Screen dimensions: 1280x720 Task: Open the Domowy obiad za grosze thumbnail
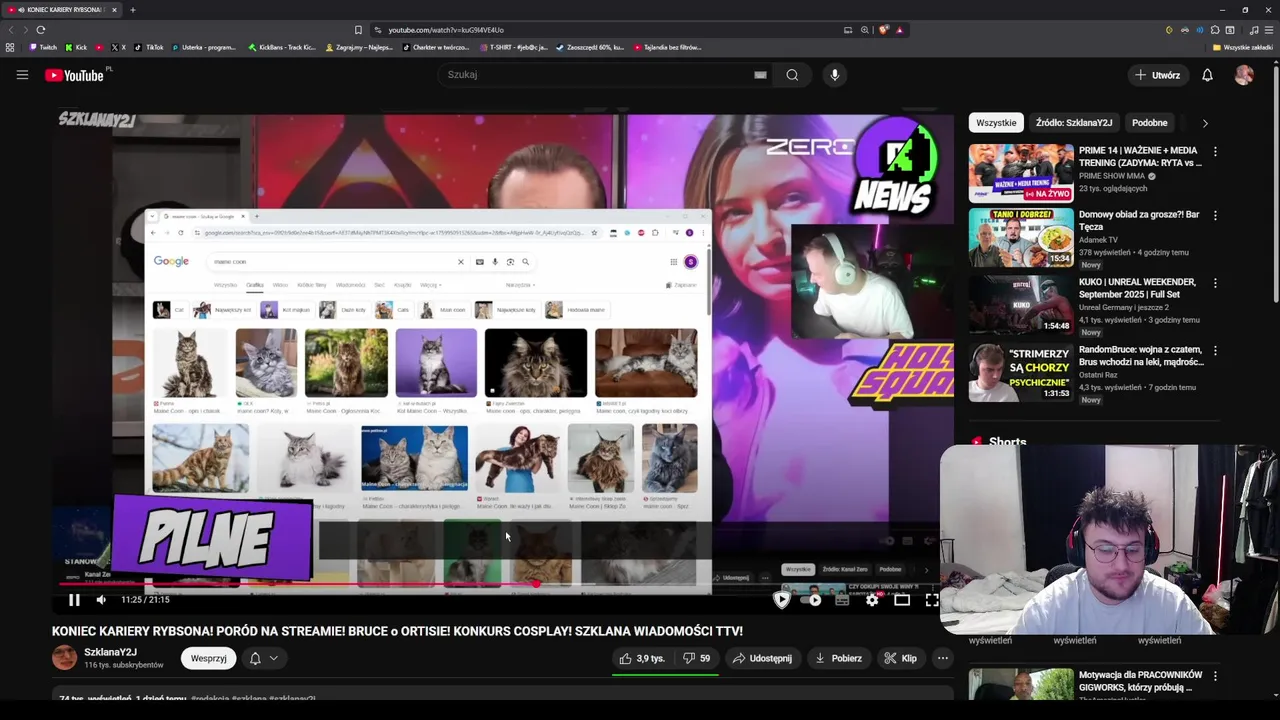pos(1020,238)
